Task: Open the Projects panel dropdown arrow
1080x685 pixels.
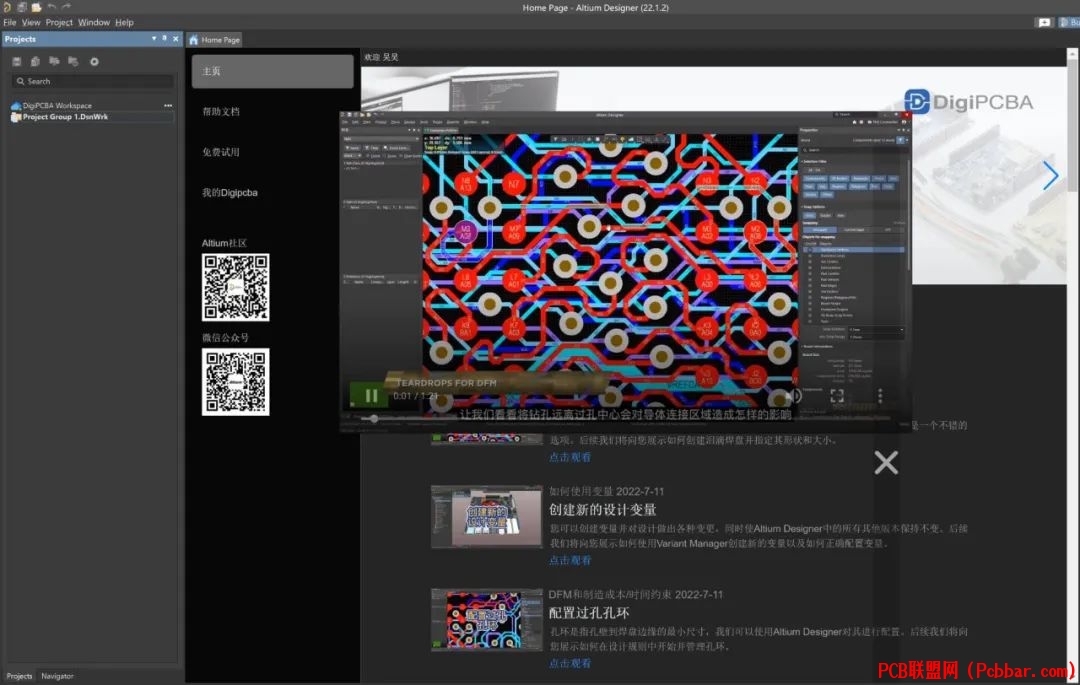Action: [x=154, y=39]
